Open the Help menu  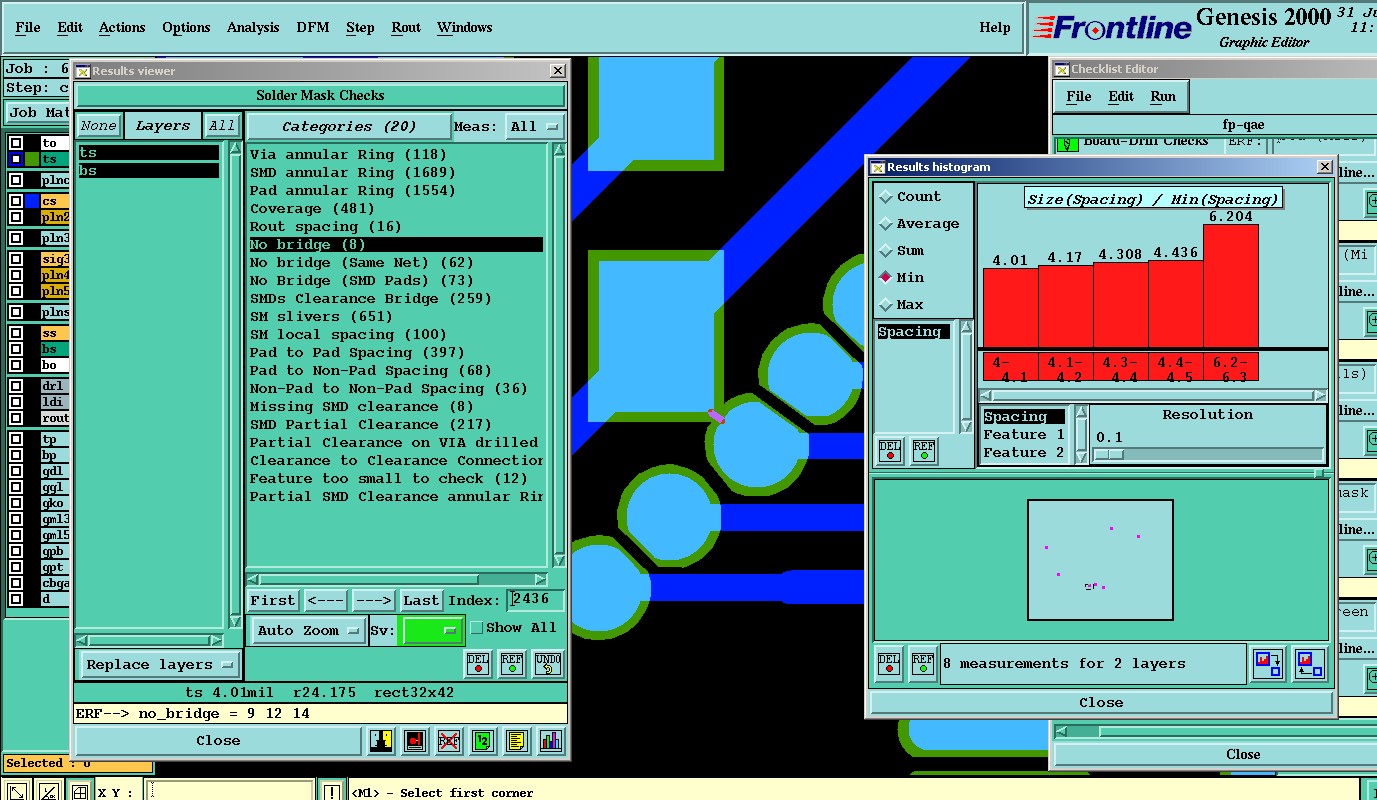[995, 27]
